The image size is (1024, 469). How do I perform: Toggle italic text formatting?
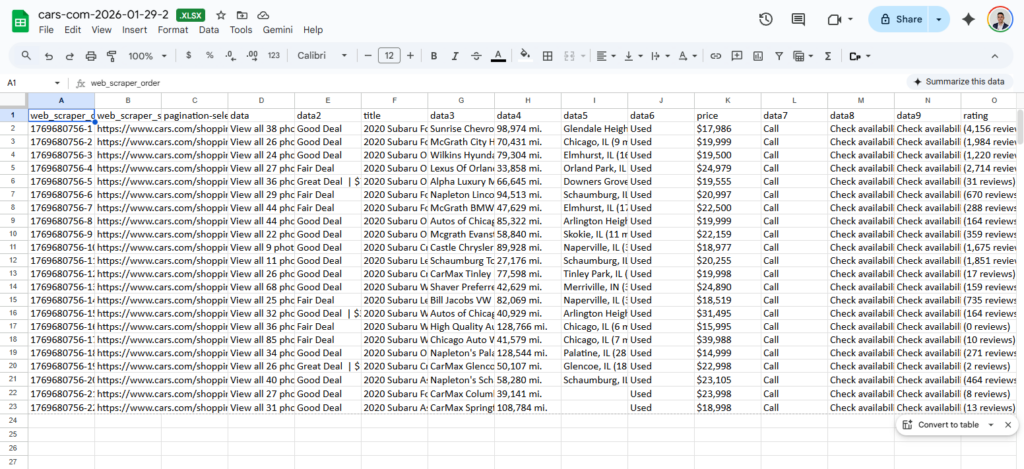pos(455,56)
